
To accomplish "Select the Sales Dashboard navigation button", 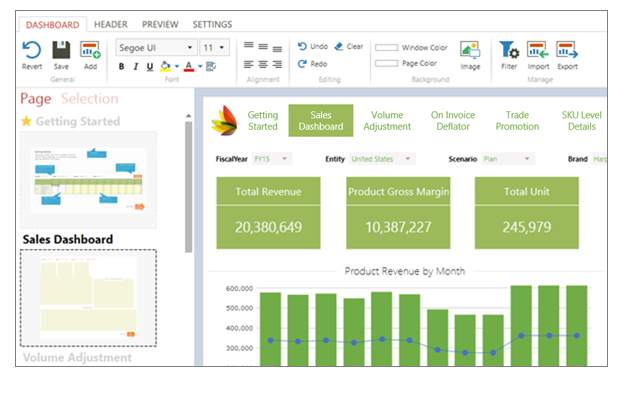I will pos(321,121).
